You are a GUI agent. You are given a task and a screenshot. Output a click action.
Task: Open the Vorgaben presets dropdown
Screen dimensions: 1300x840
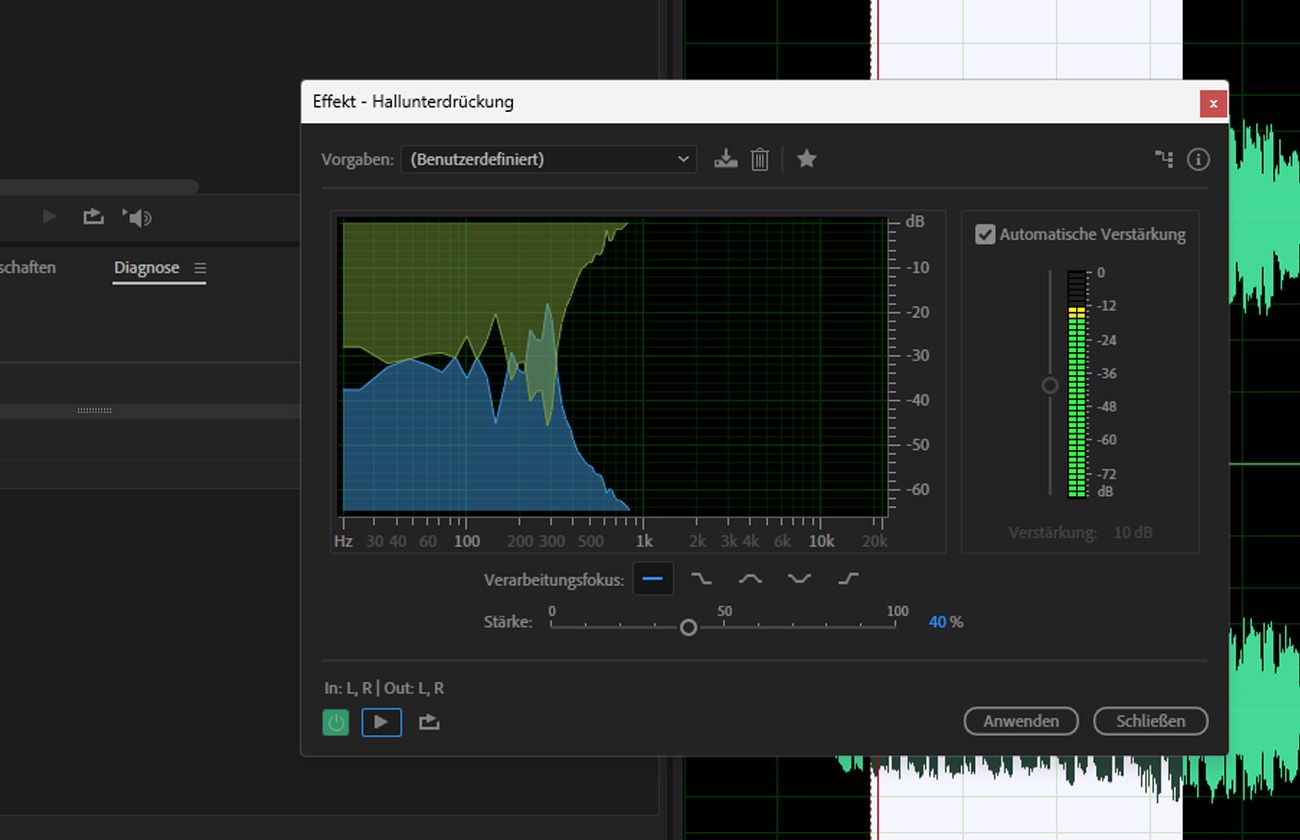click(548, 159)
